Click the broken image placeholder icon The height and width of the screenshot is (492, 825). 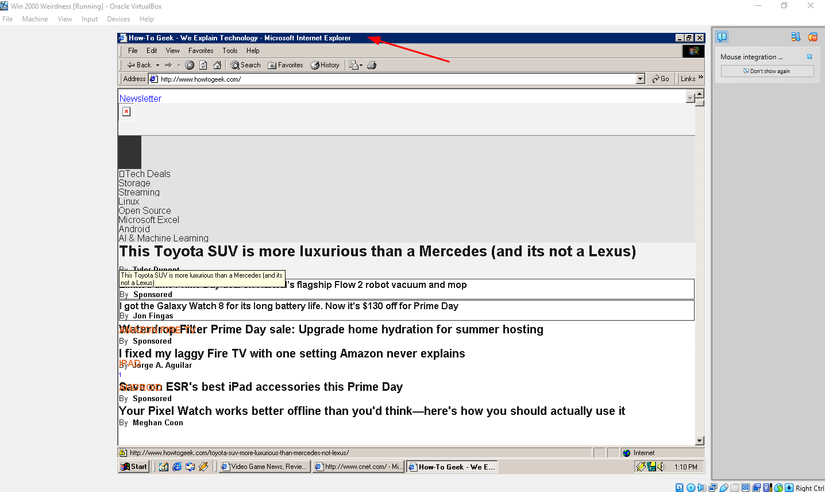pos(126,112)
